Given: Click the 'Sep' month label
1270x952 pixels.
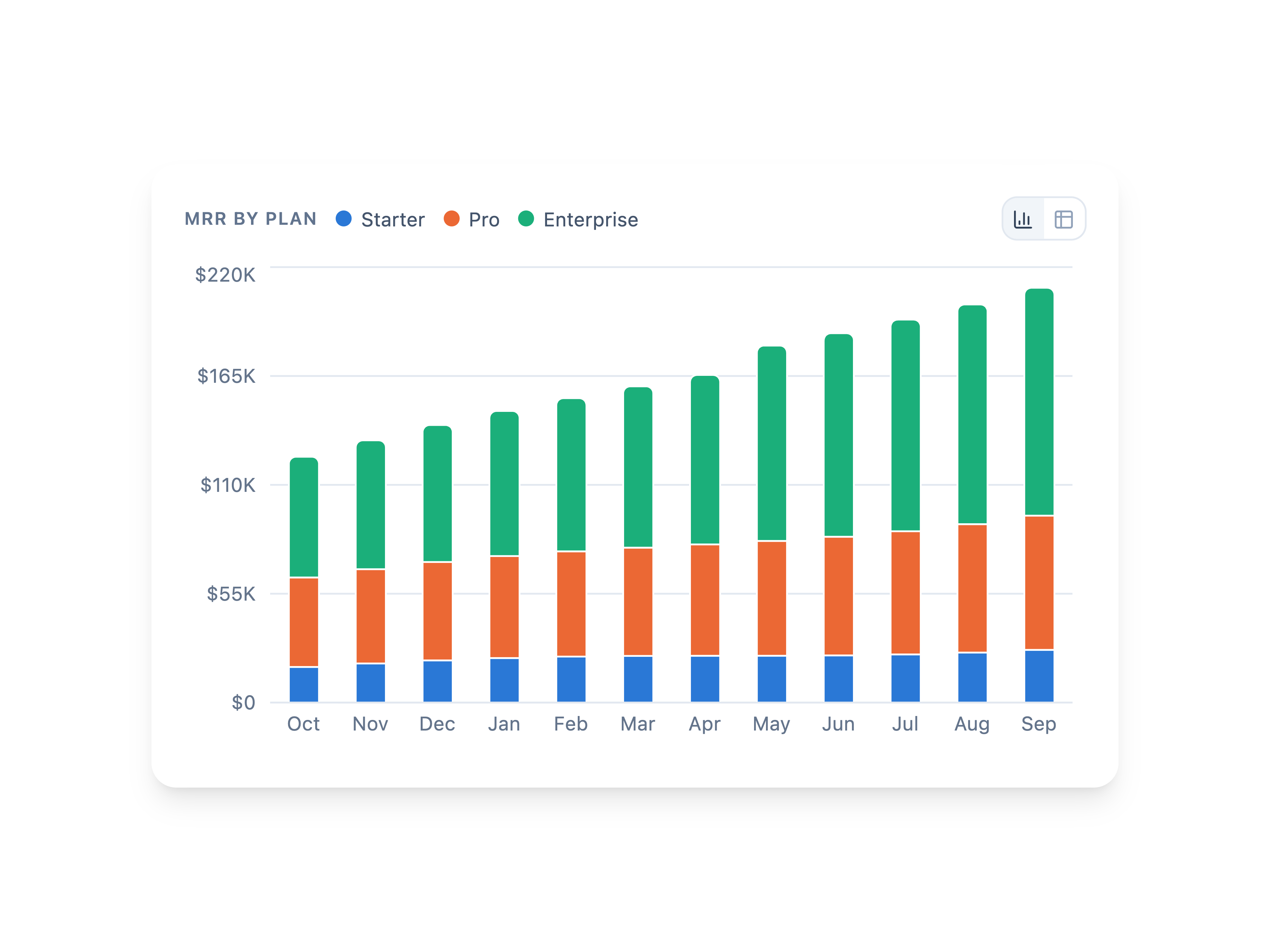Looking at the screenshot, I should point(1038,724).
